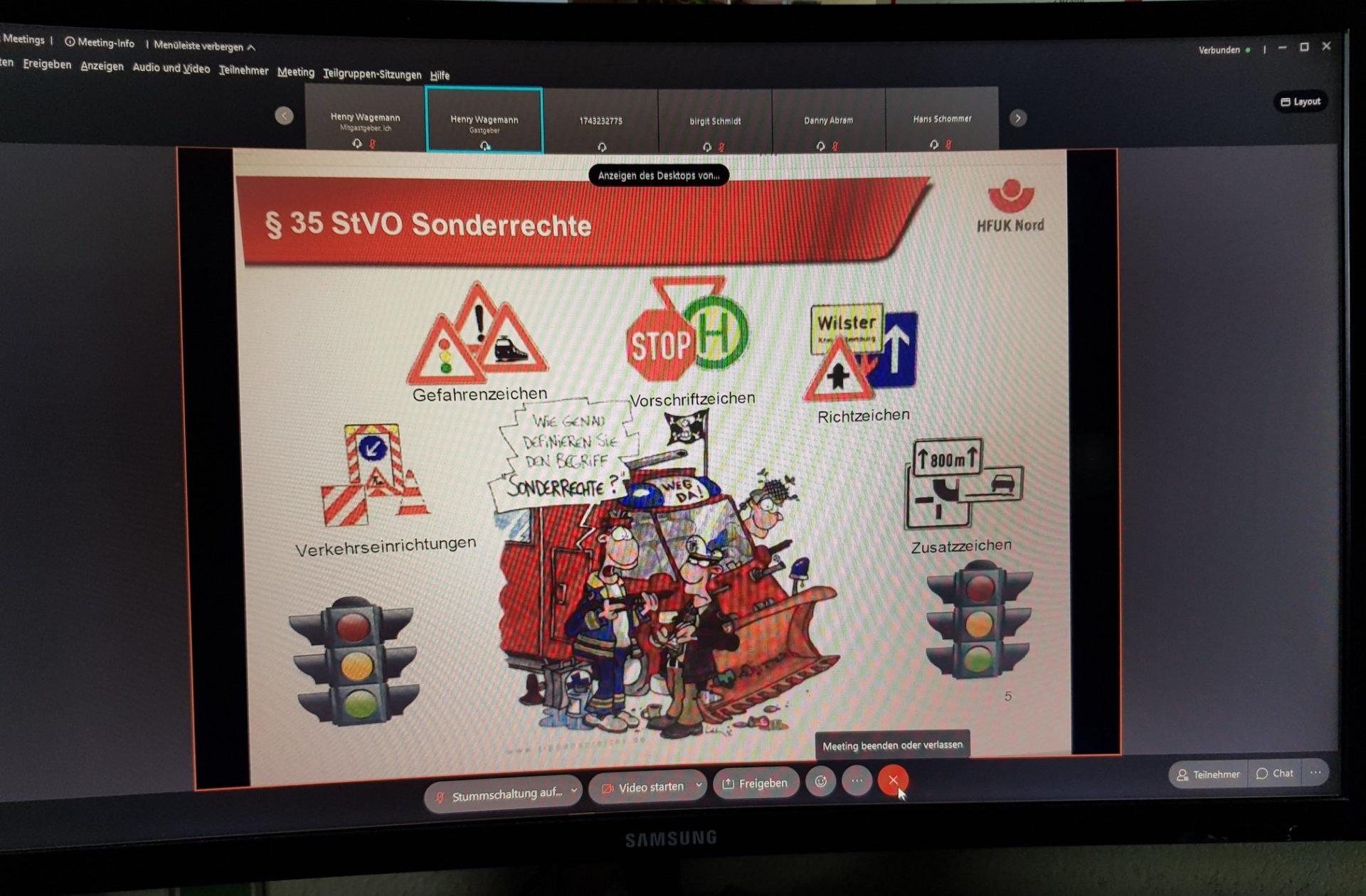Collapse menu bar via Menüleiste verbergen
The height and width of the screenshot is (896, 1366).
tap(204, 46)
